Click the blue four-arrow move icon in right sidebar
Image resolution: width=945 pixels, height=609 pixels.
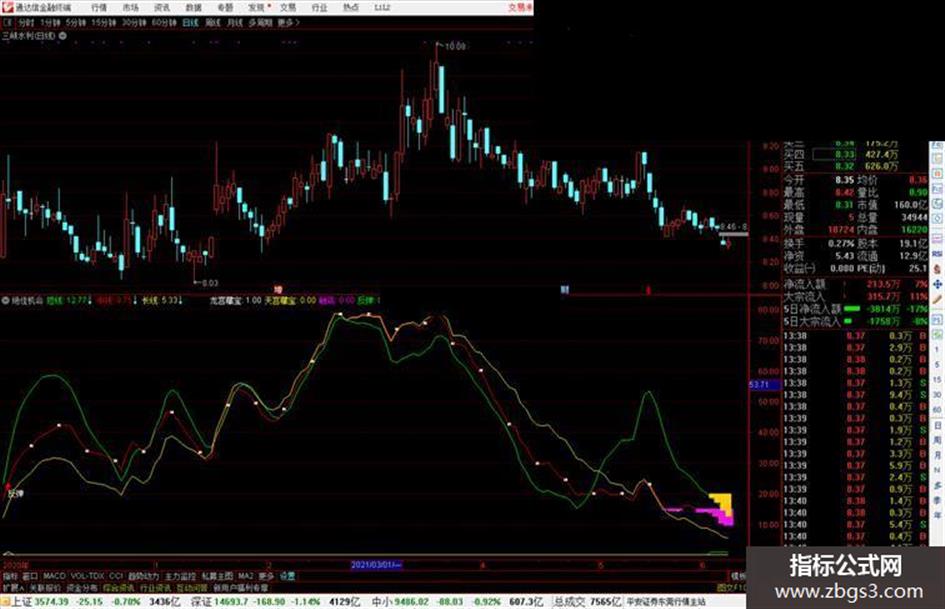[x=937, y=284]
